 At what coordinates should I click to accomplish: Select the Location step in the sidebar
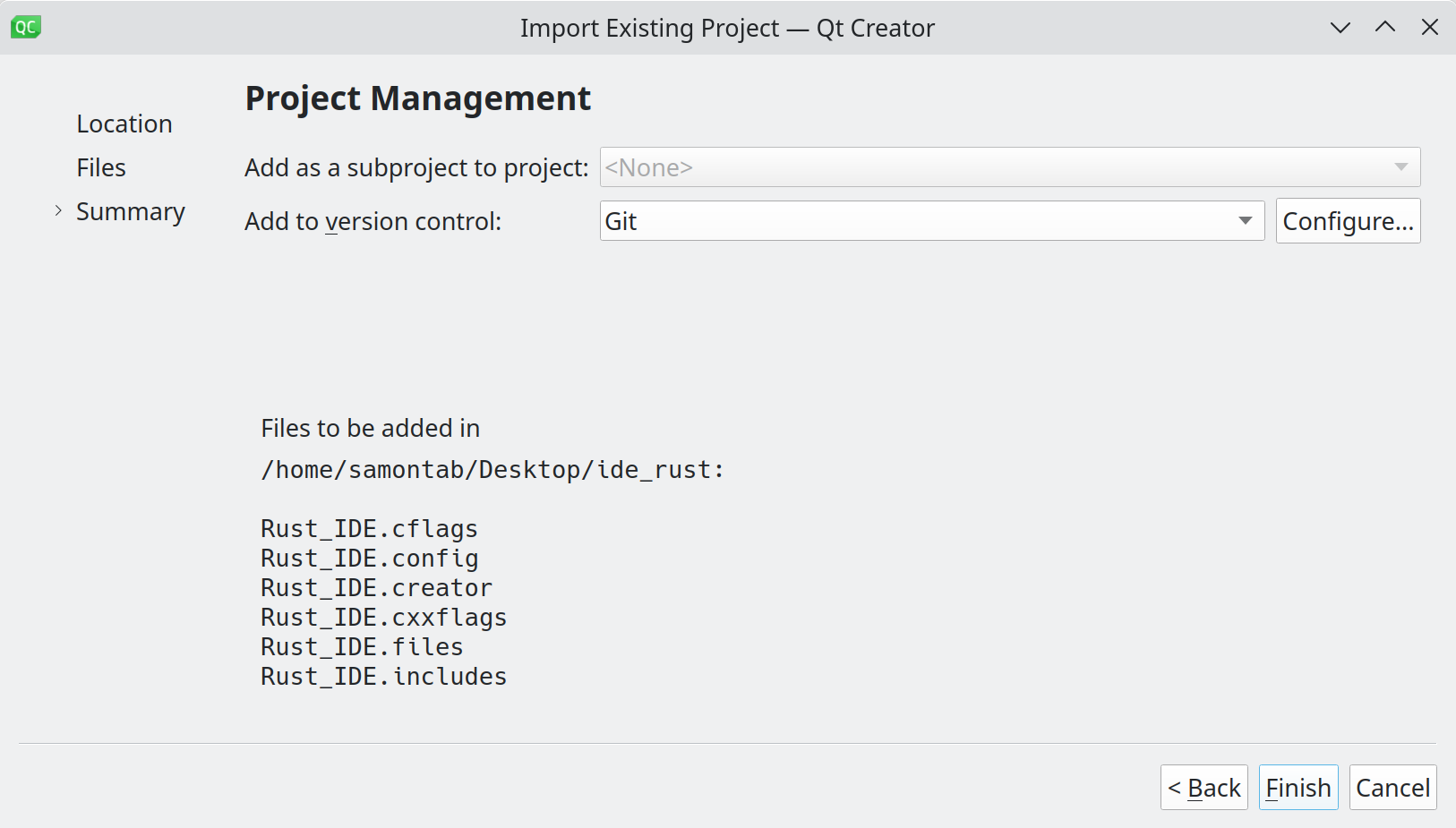(124, 124)
